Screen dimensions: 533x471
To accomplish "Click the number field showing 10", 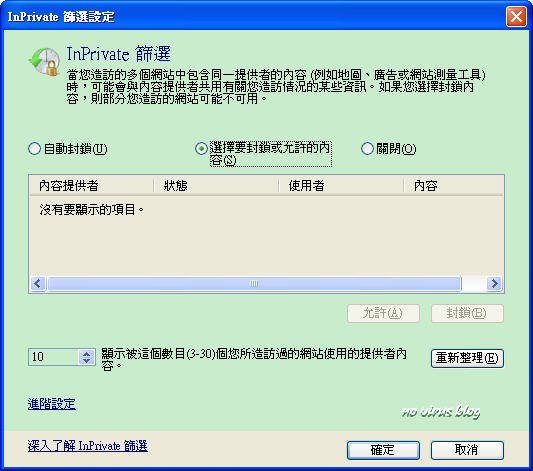I will tap(54, 357).
